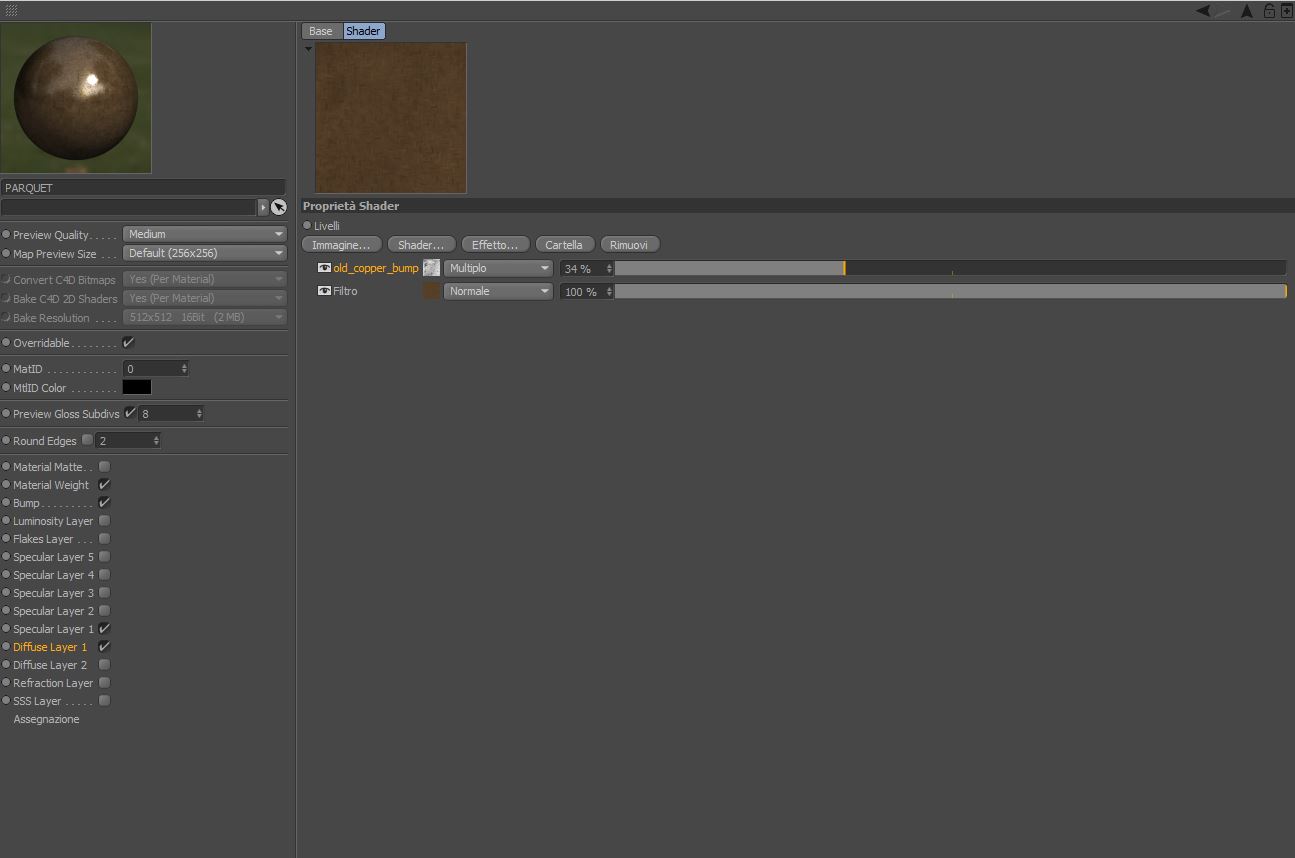
Task: Click the material sphere preview thumbnail
Action: tap(76, 97)
